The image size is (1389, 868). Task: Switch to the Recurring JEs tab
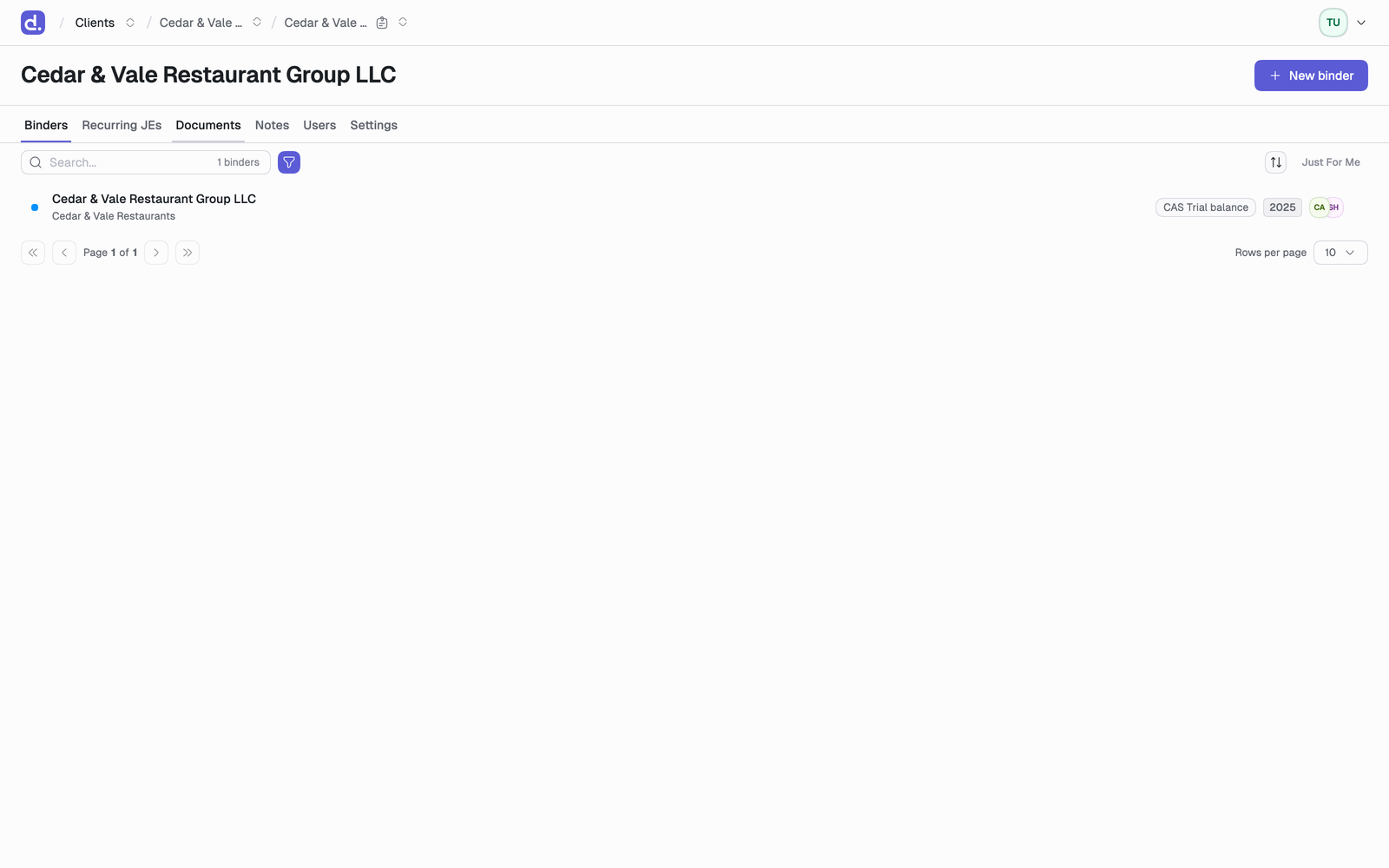[122, 125]
